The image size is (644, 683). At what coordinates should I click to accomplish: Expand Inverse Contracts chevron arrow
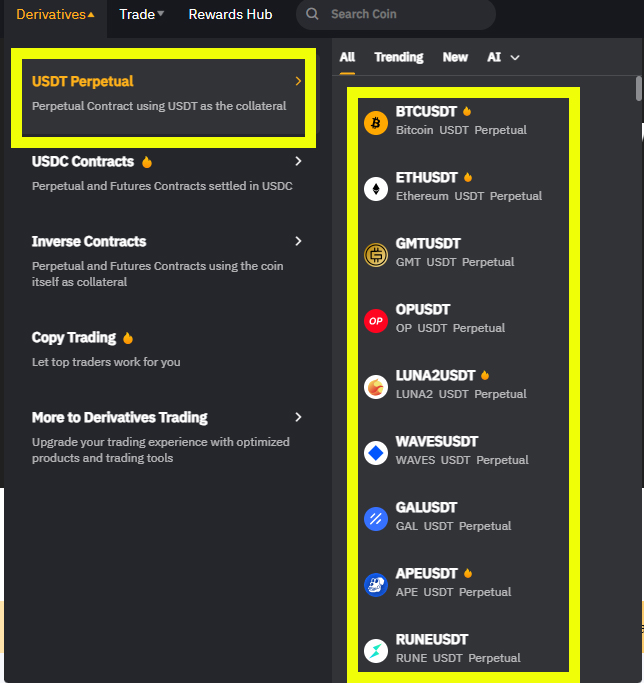coord(298,241)
